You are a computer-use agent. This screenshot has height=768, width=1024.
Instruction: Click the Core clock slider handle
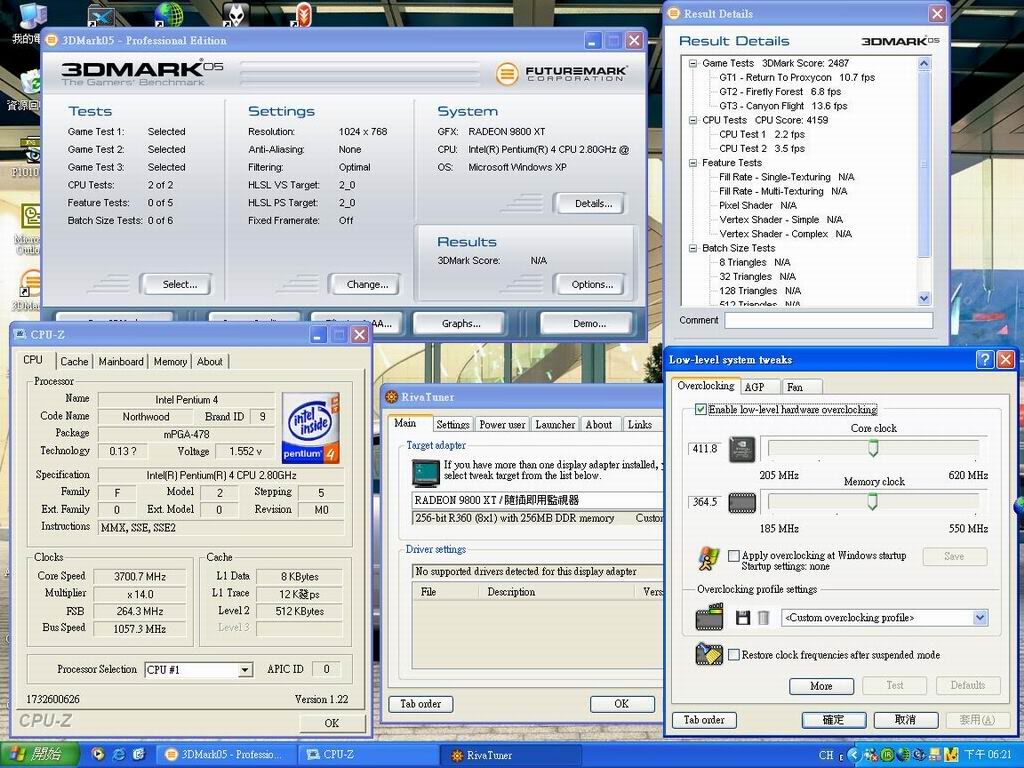click(873, 448)
